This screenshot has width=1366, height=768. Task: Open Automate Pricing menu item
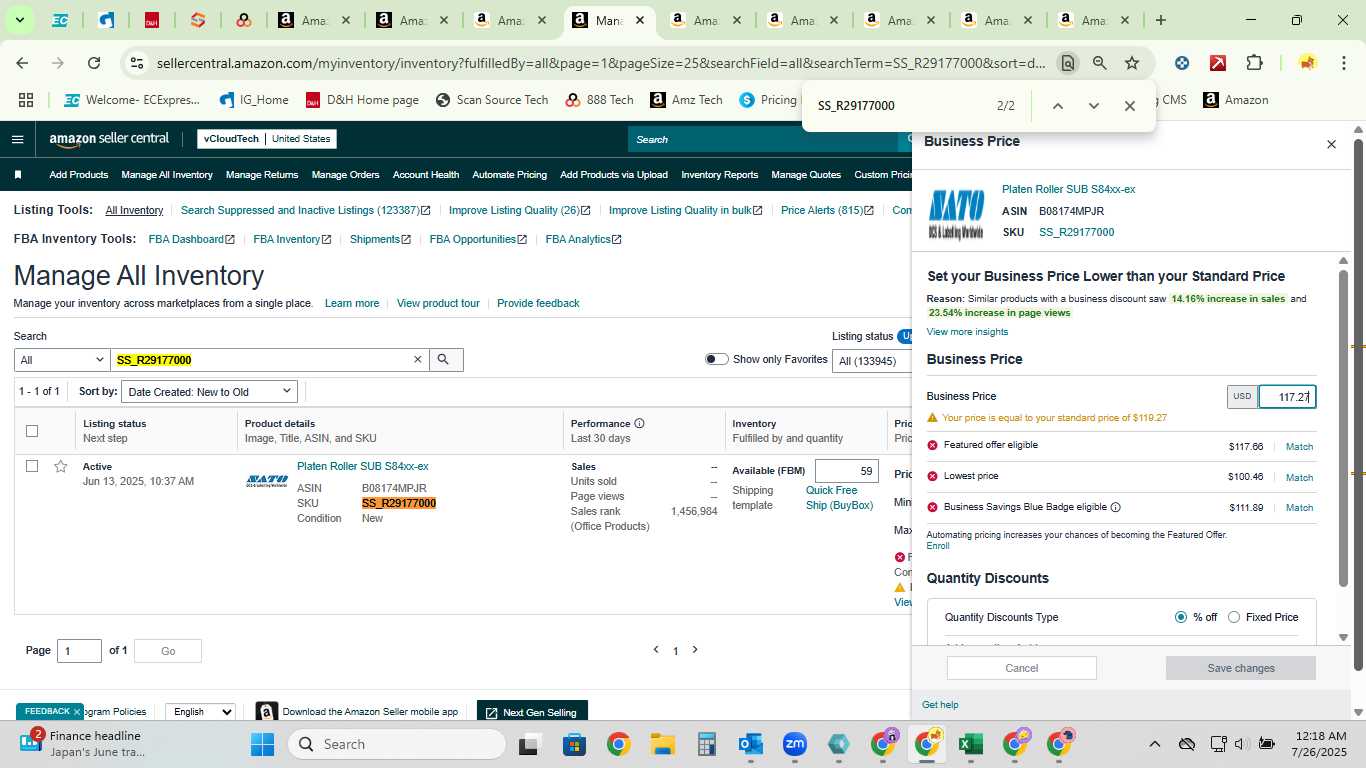pos(509,175)
